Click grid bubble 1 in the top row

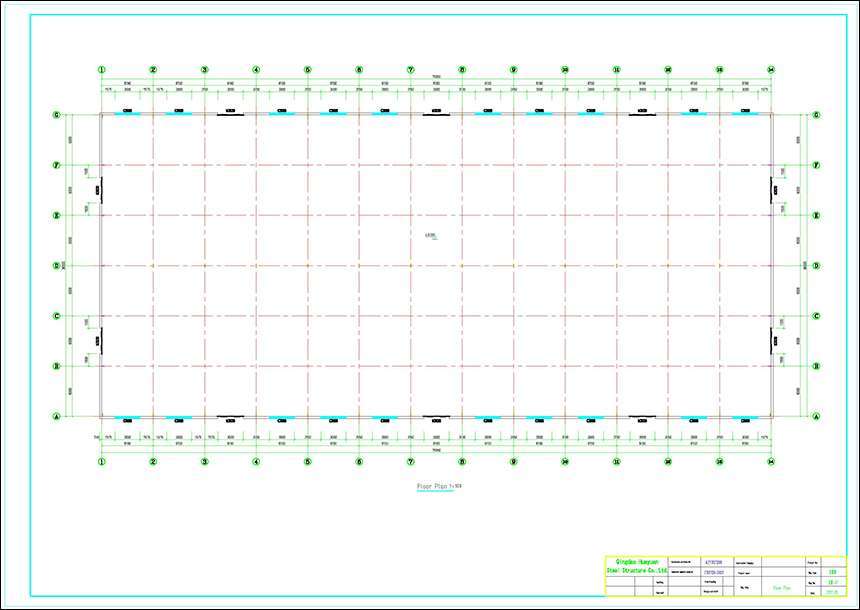102,70
